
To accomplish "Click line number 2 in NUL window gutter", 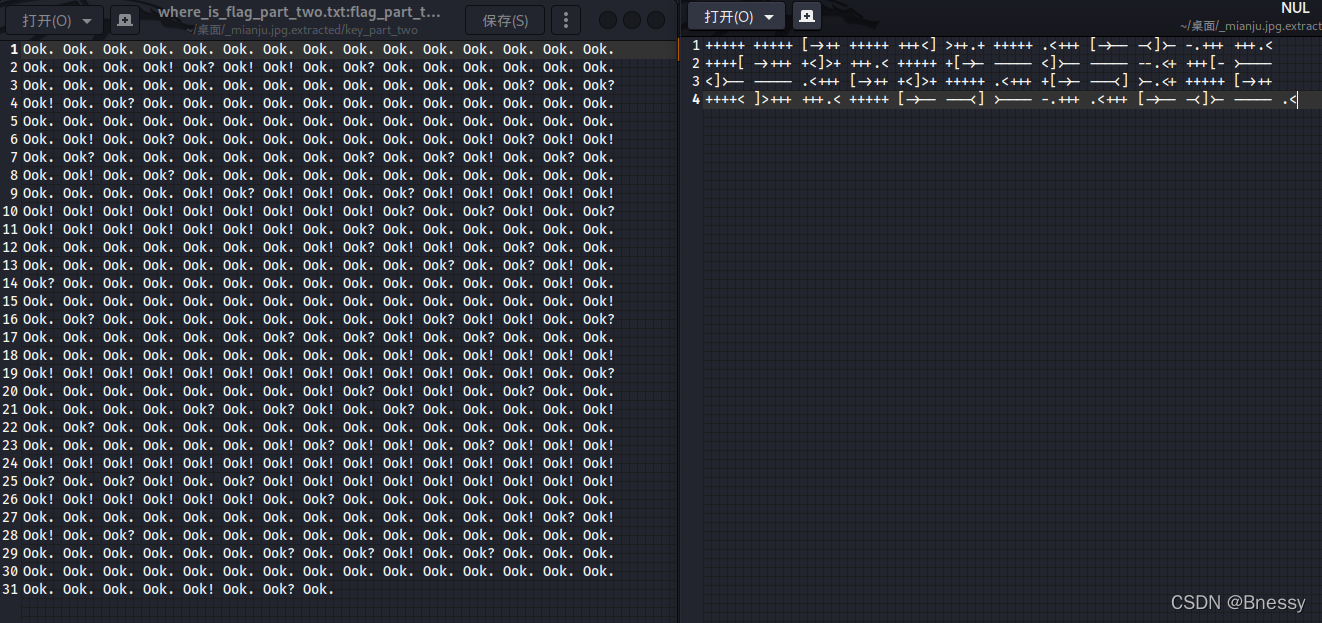I will click(696, 63).
